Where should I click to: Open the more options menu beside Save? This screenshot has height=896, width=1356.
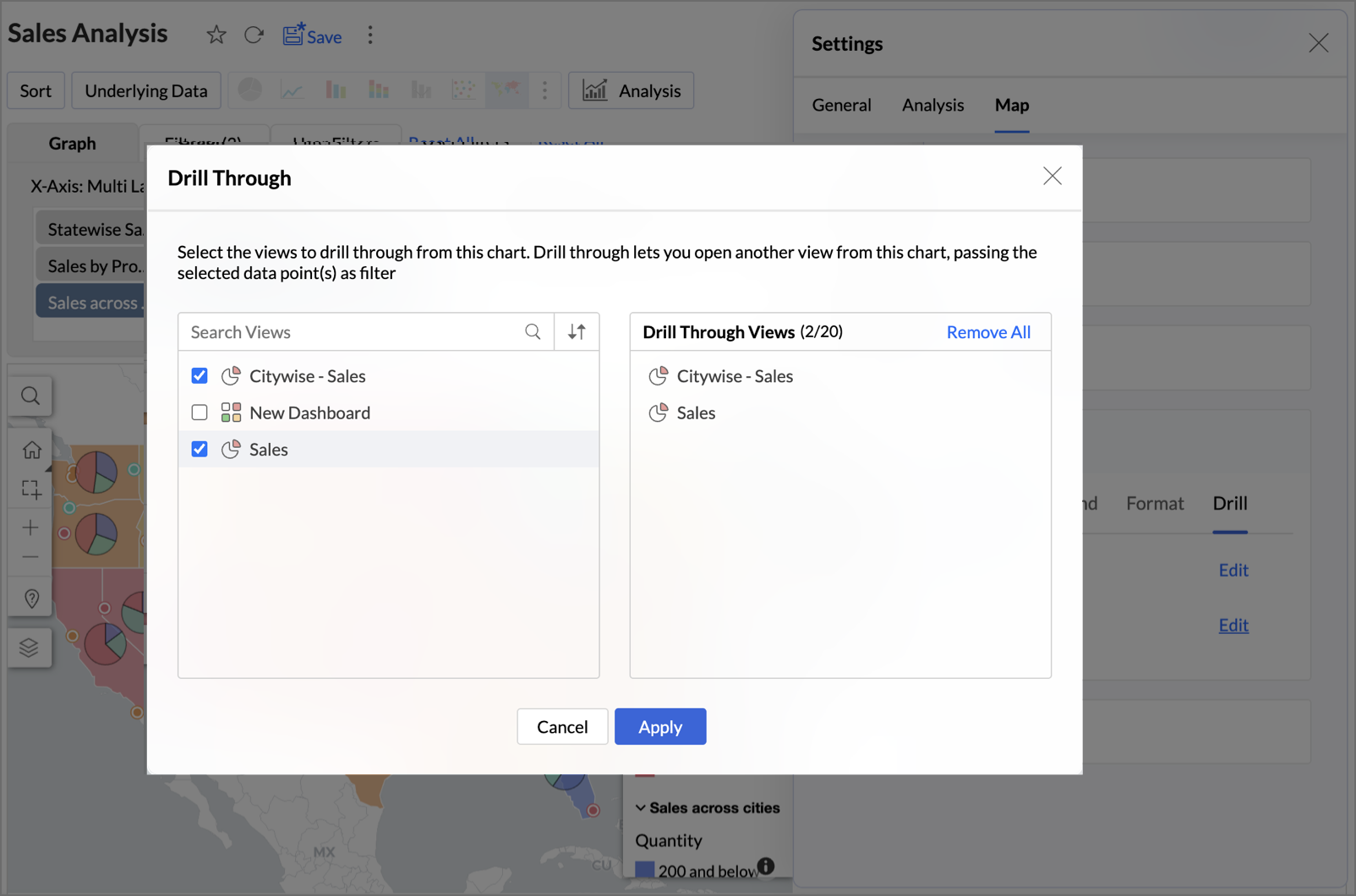[370, 36]
